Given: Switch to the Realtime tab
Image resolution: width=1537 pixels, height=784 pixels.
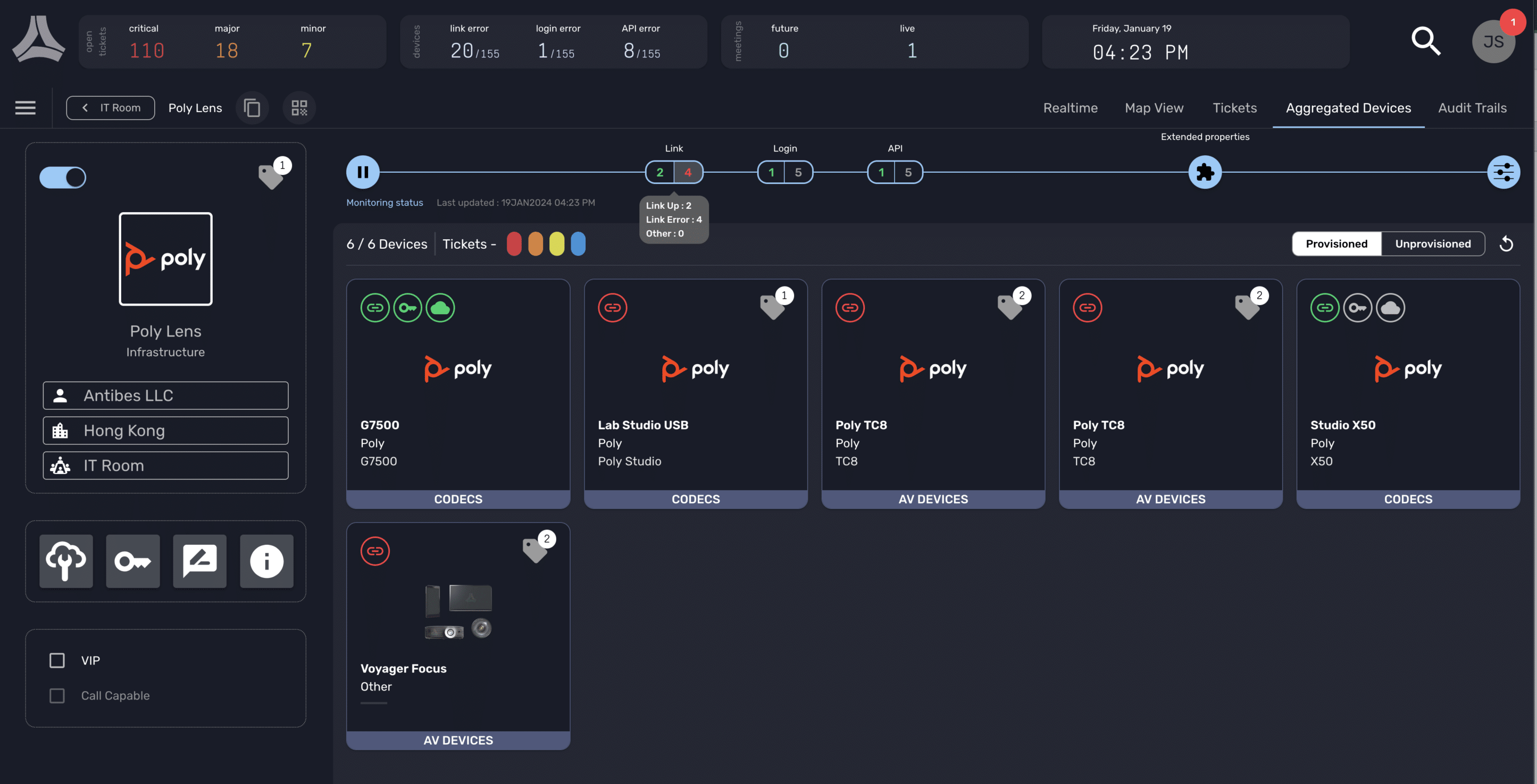Looking at the screenshot, I should pos(1070,108).
